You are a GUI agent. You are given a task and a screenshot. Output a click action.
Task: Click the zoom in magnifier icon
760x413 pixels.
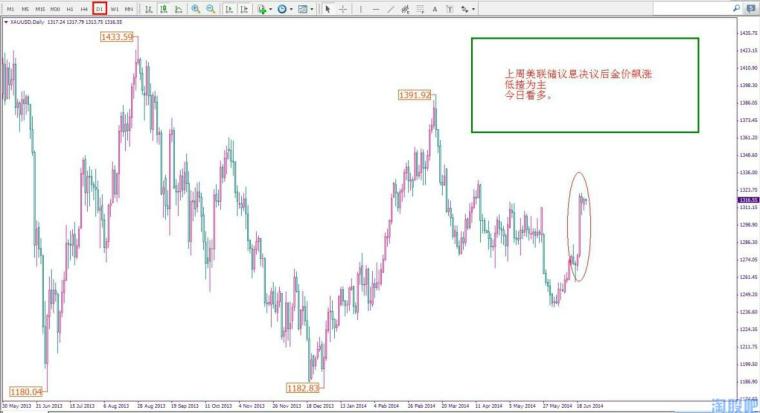(x=195, y=9)
